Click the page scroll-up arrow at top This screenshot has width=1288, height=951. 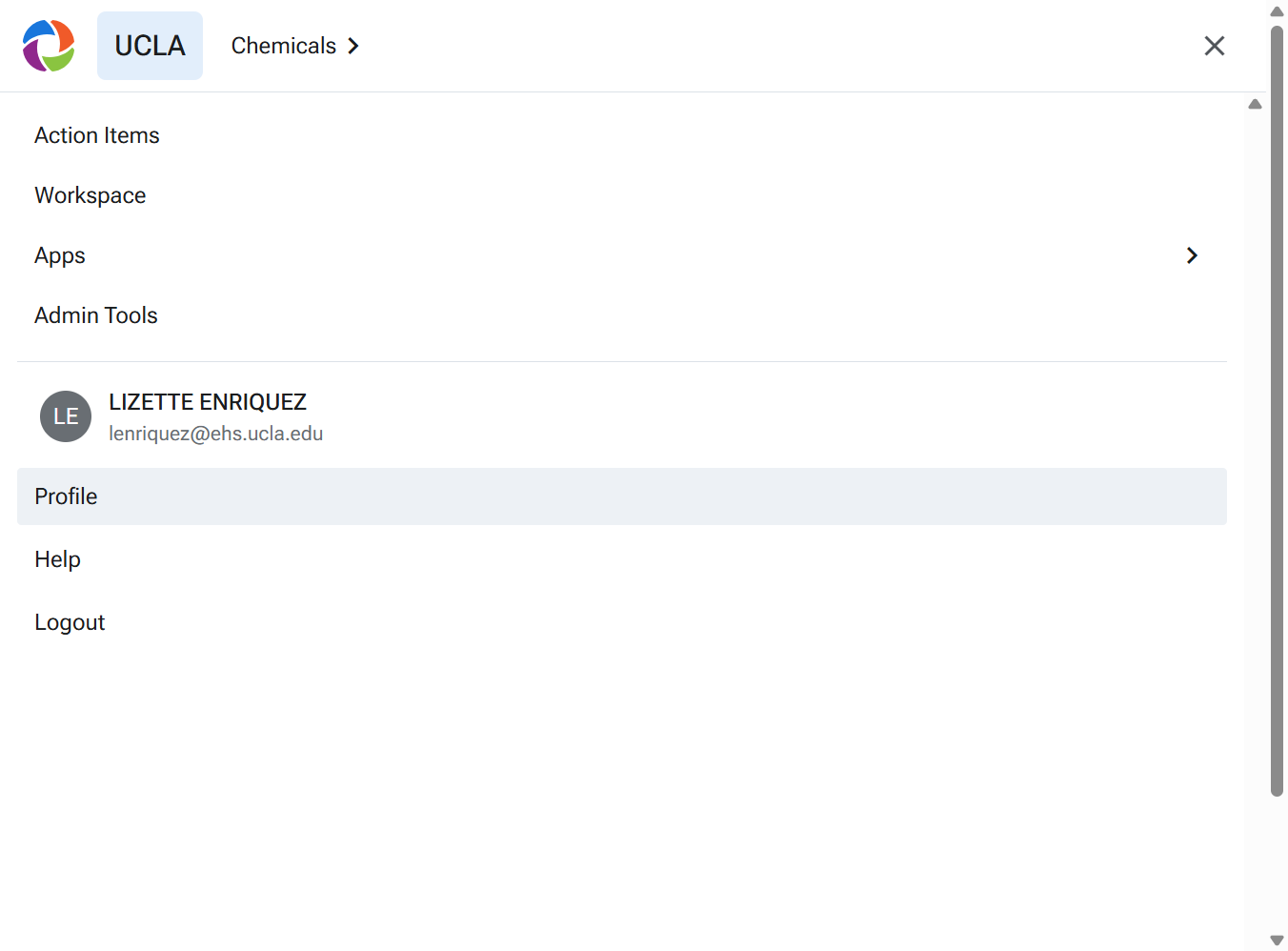point(1278,11)
